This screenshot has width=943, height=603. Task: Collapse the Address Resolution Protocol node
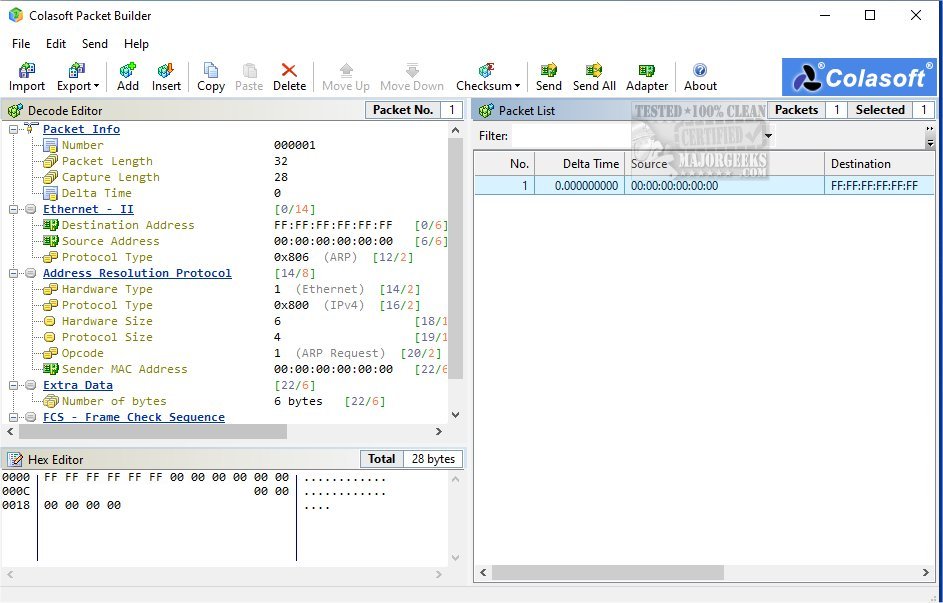14,273
